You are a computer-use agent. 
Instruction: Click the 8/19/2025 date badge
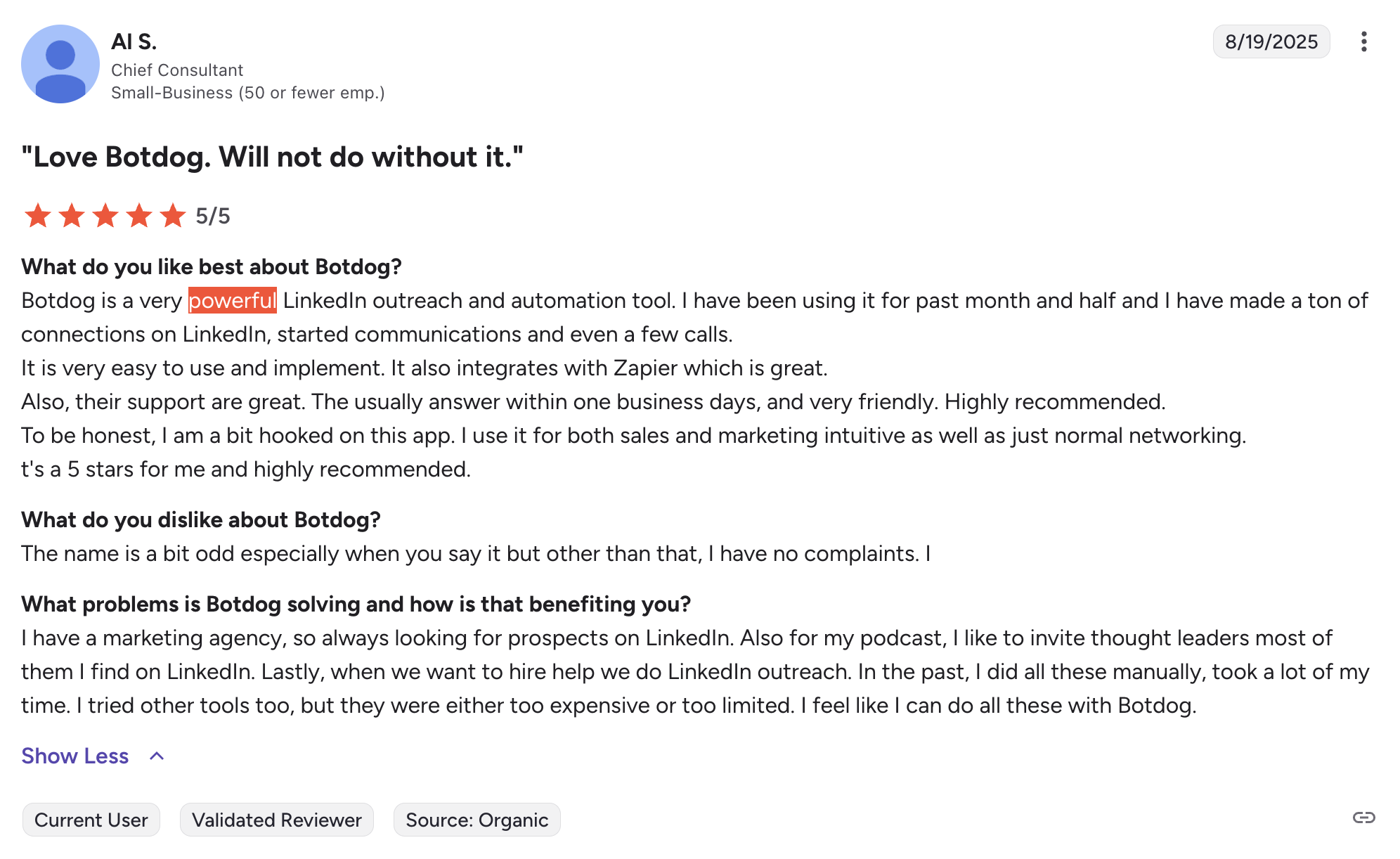[1271, 41]
